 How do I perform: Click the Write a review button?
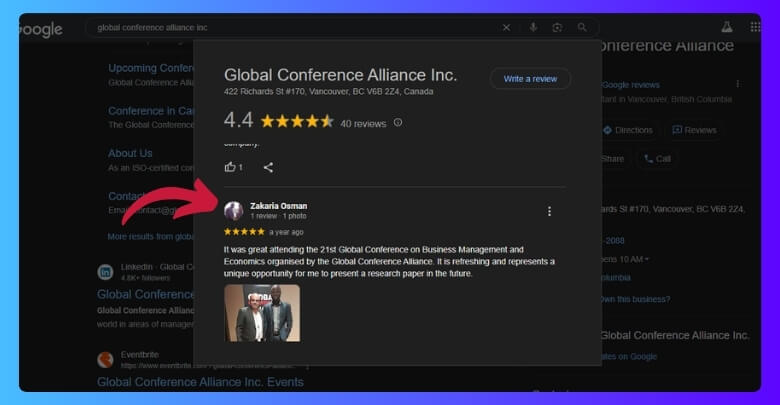click(x=530, y=79)
